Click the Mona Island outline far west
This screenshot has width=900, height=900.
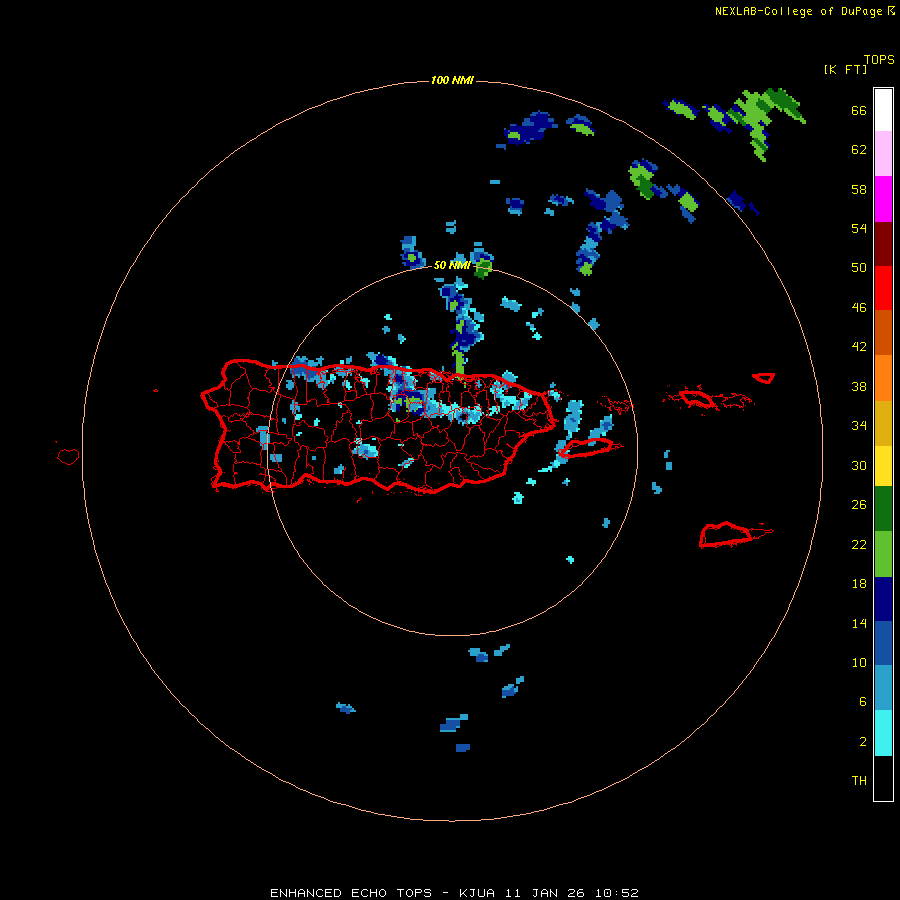[x=68, y=456]
